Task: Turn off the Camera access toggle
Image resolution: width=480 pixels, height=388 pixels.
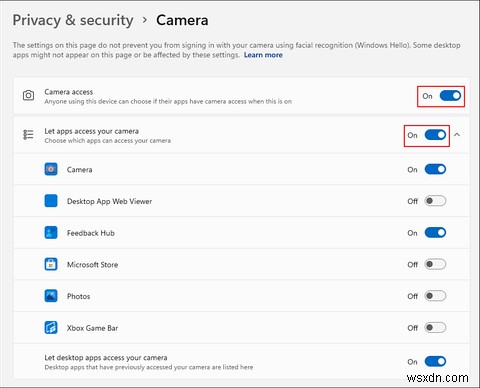Action: (450, 96)
